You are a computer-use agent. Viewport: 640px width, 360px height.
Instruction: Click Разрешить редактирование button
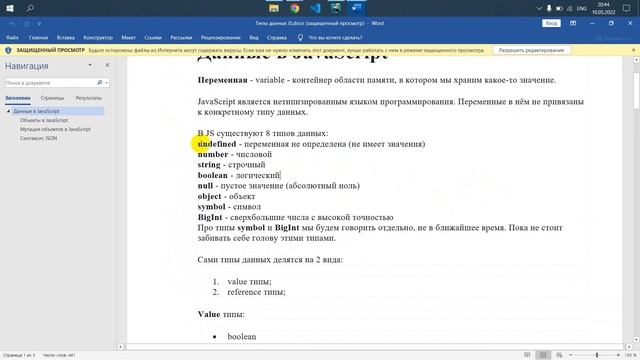(x=531, y=50)
